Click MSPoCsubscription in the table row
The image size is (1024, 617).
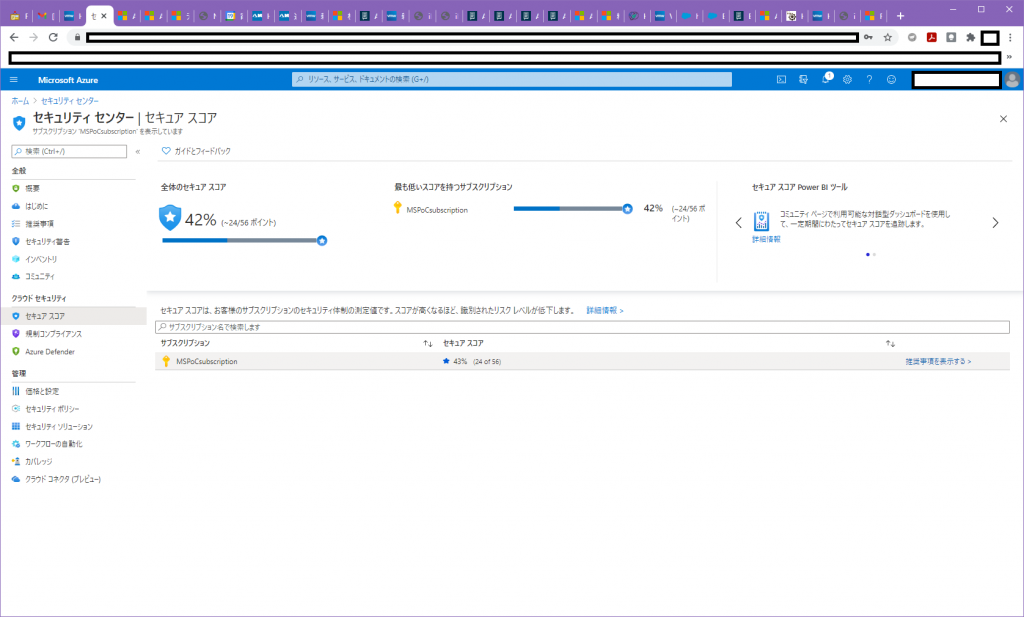click(206, 361)
